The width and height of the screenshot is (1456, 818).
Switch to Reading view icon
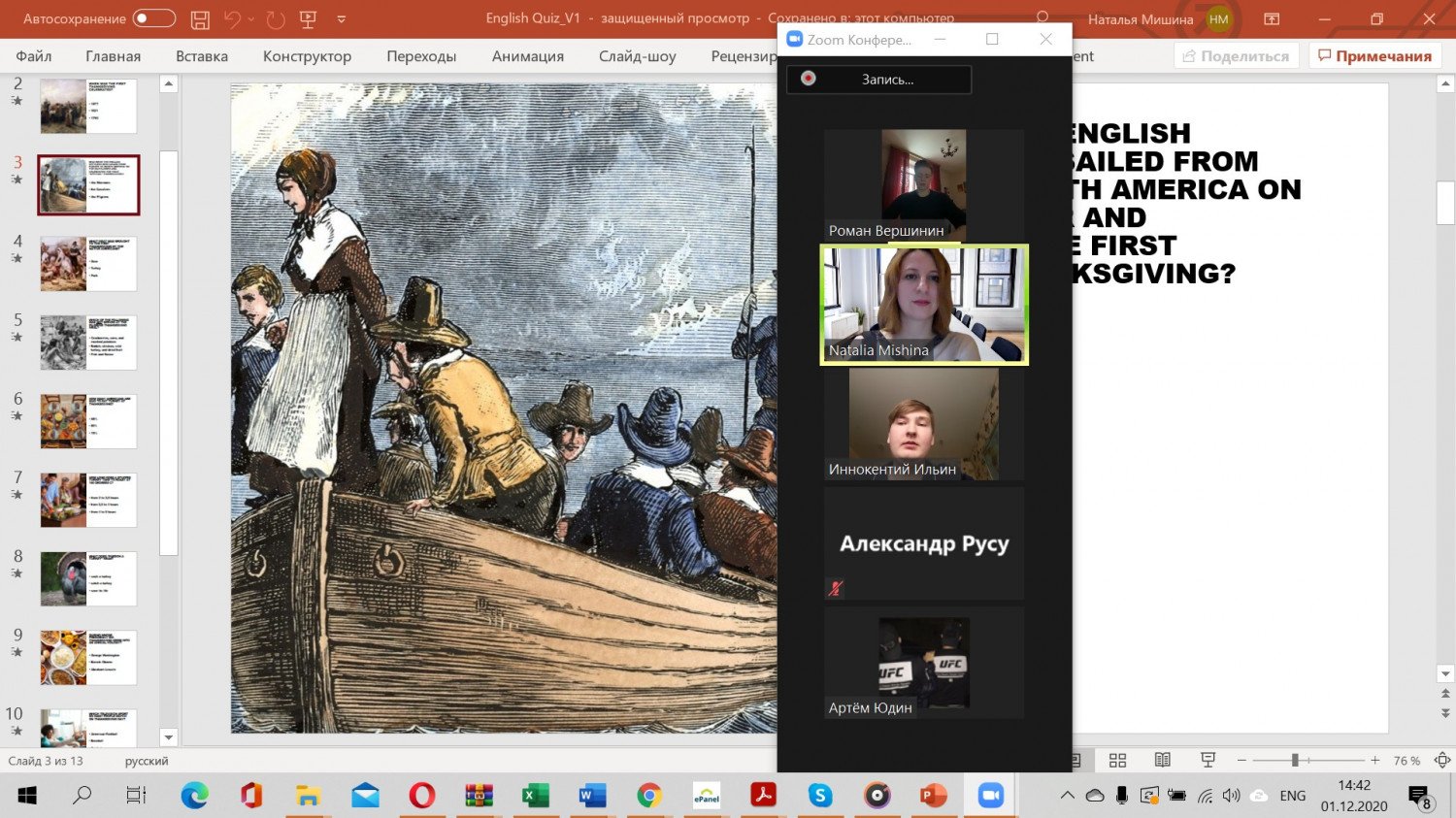coord(1162,761)
